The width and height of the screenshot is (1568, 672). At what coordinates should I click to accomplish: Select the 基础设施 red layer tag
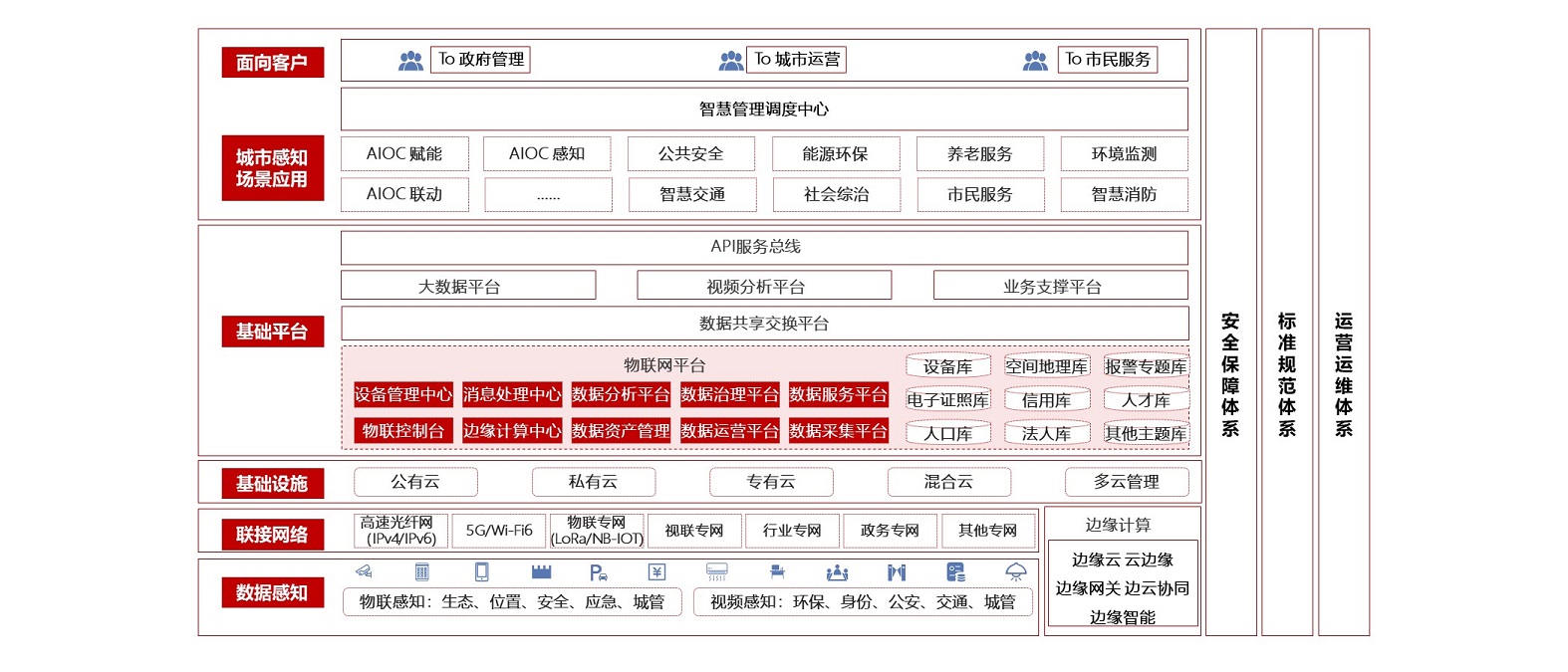pos(272,484)
